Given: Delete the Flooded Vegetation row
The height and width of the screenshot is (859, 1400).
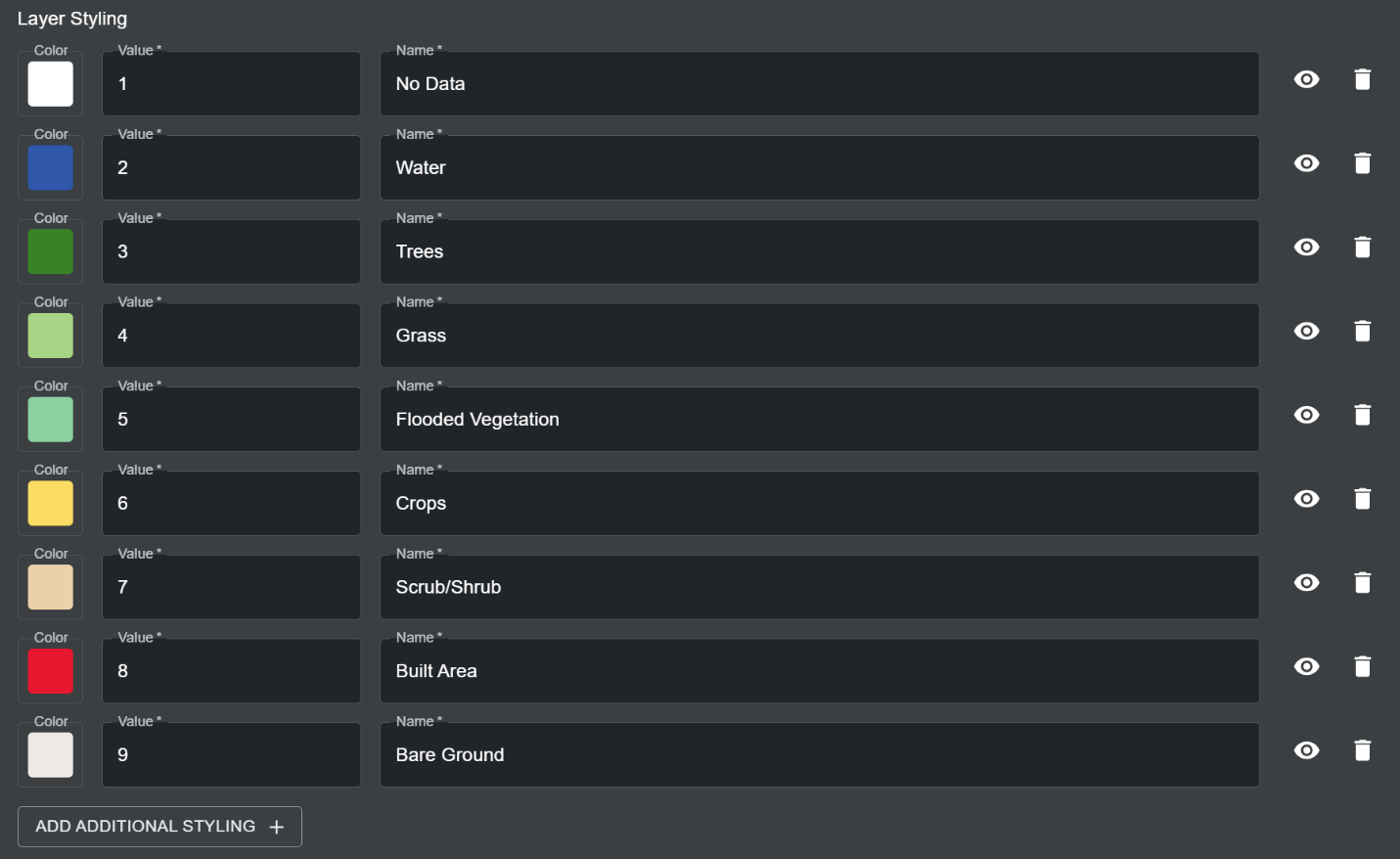Looking at the screenshot, I should click(x=1362, y=415).
